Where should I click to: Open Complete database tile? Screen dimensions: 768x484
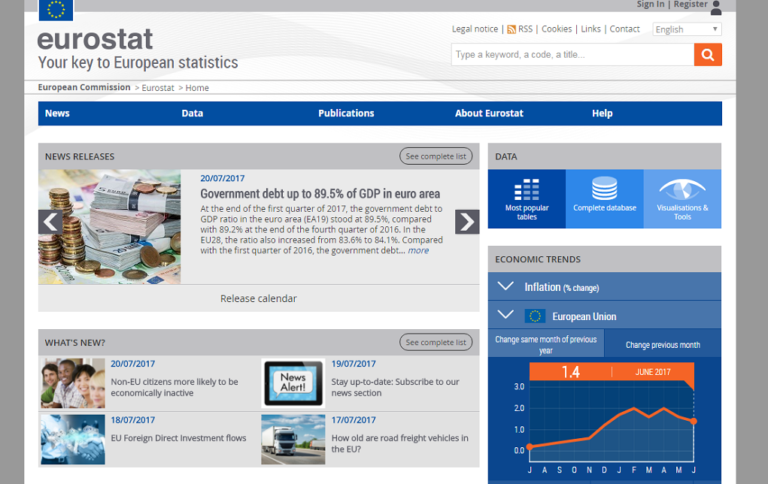tap(604, 199)
